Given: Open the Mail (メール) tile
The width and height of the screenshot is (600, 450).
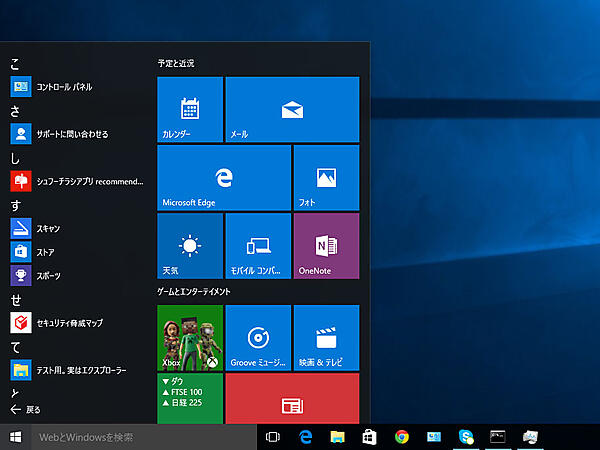Looking at the screenshot, I should [292, 109].
